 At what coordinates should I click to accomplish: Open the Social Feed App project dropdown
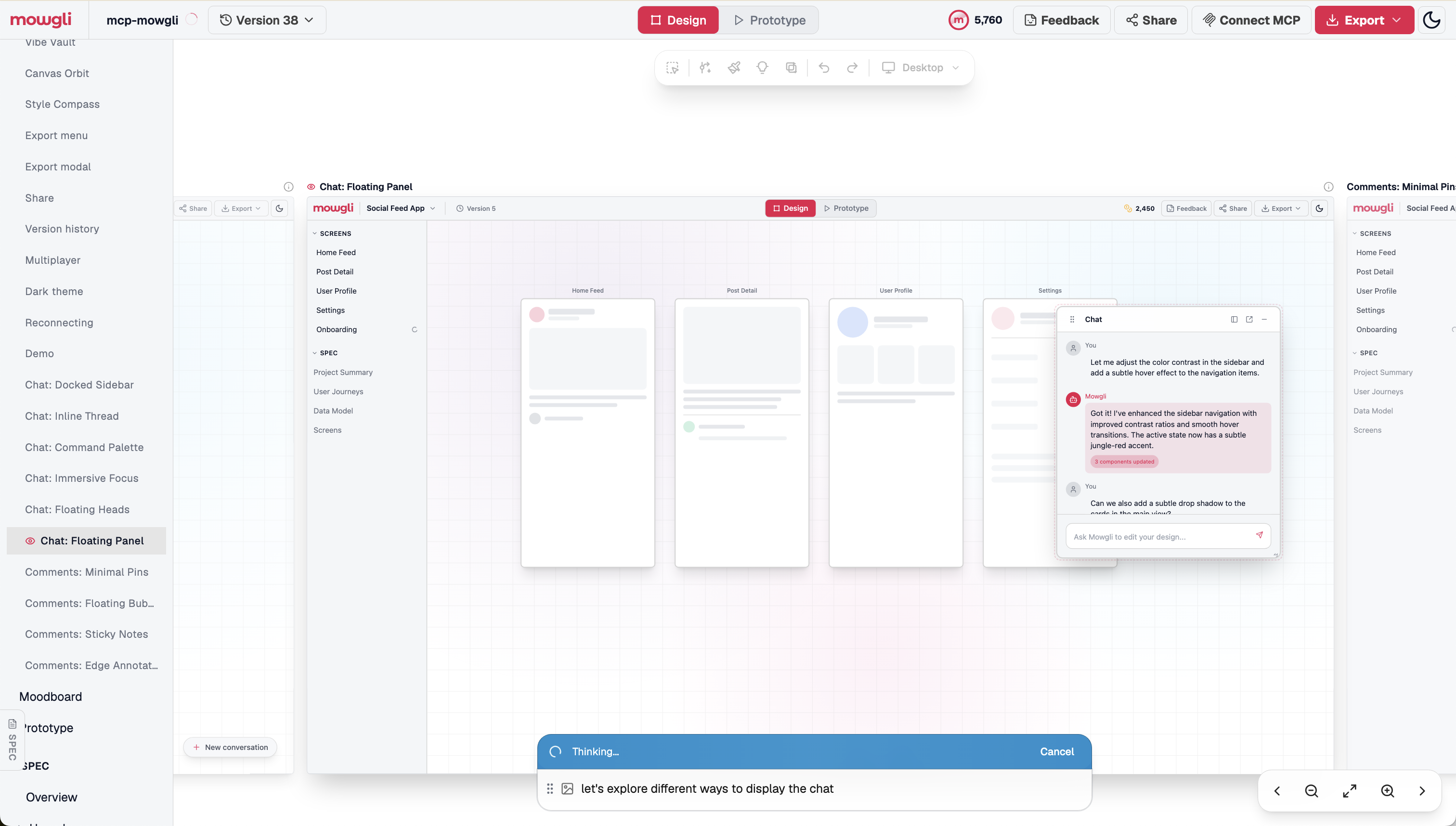pyautogui.click(x=401, y=208)
